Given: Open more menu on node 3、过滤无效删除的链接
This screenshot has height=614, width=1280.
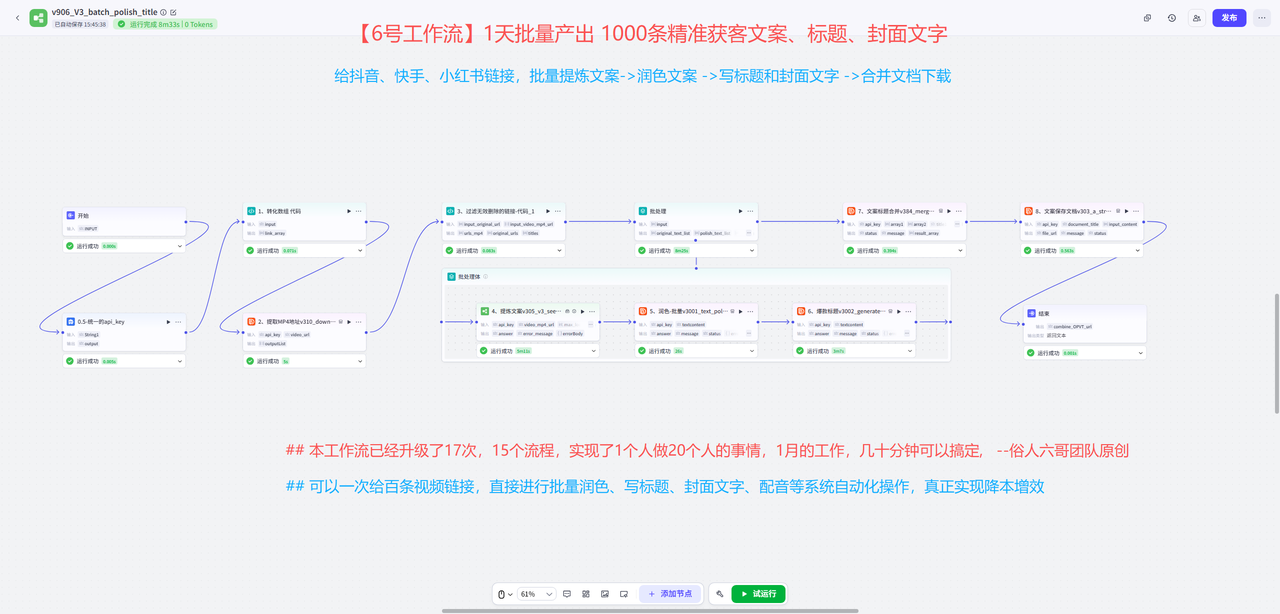Looking at the screenshot, I should point(558,211).
